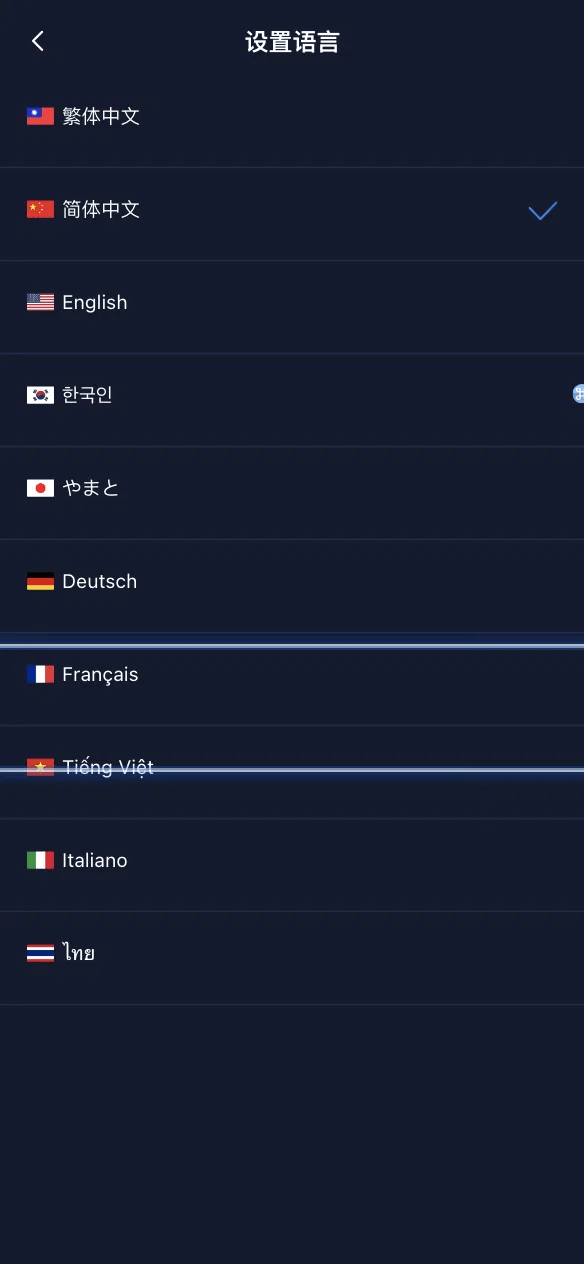Tap the Thailand flag icon

pos(40,953)
